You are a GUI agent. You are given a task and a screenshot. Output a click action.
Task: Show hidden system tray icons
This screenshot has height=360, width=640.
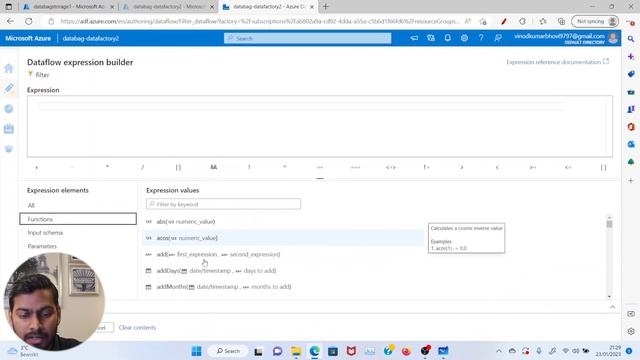pyautogui.click(x=498, y=351)
